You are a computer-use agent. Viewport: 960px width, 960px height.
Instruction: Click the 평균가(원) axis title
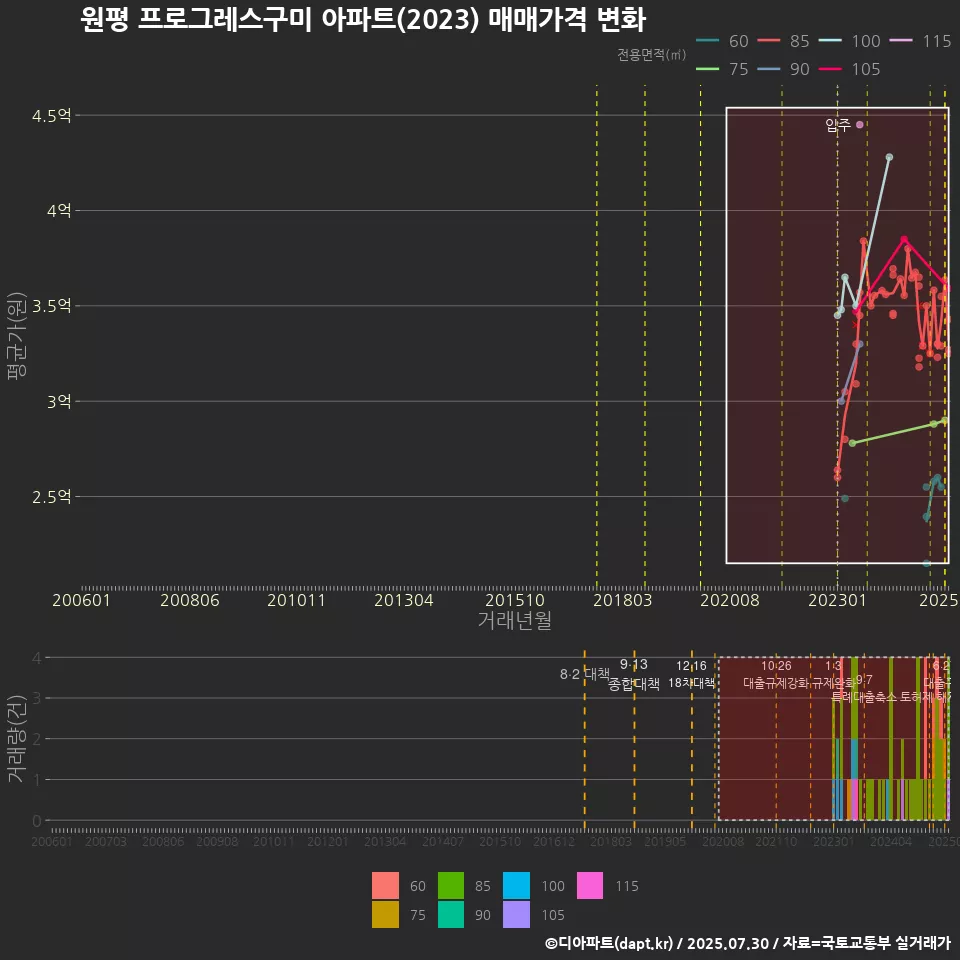[17, 336]
